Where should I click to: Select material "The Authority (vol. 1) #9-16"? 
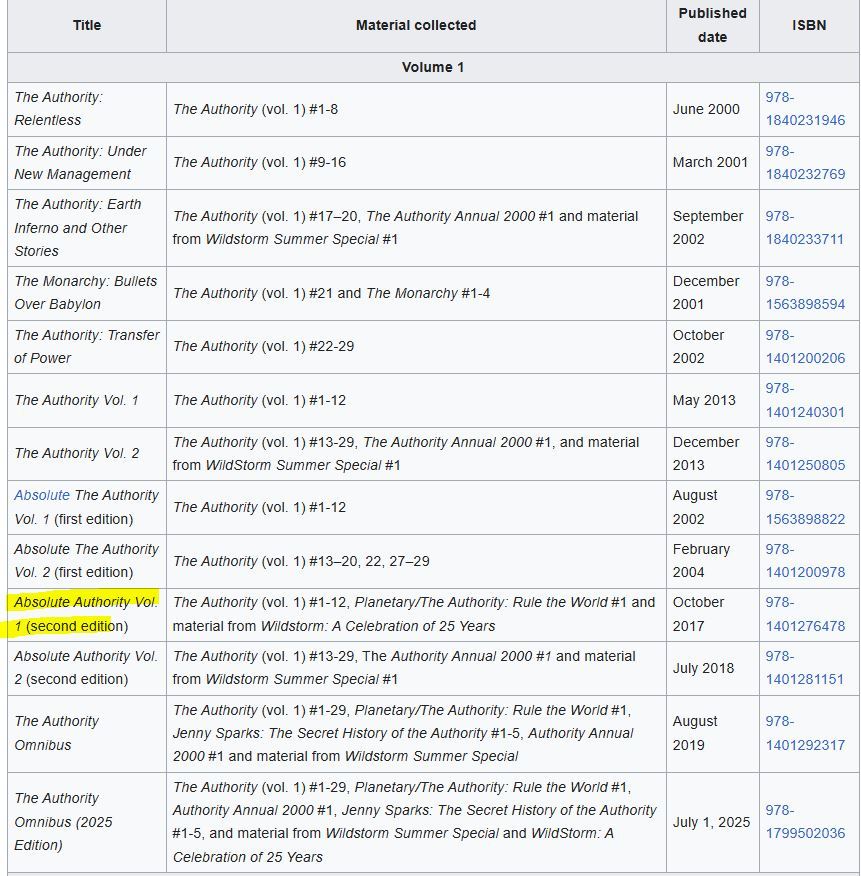pyautogui.click(x=259, y=163)
